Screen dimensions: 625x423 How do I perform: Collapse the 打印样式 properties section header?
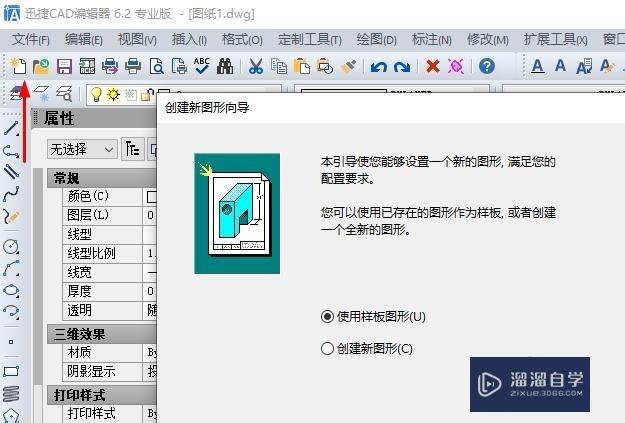102,395
